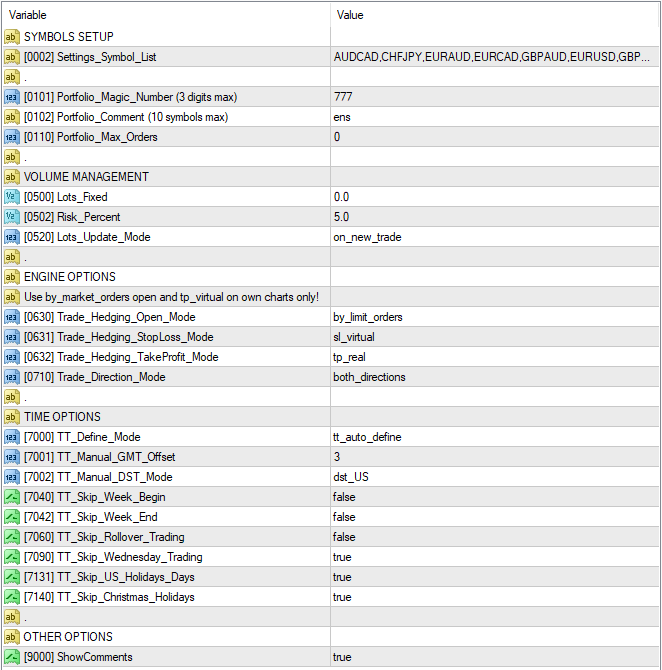Click the double-type icon beside Risk_Percent
The image size is (662, 670).
[12, 217]
